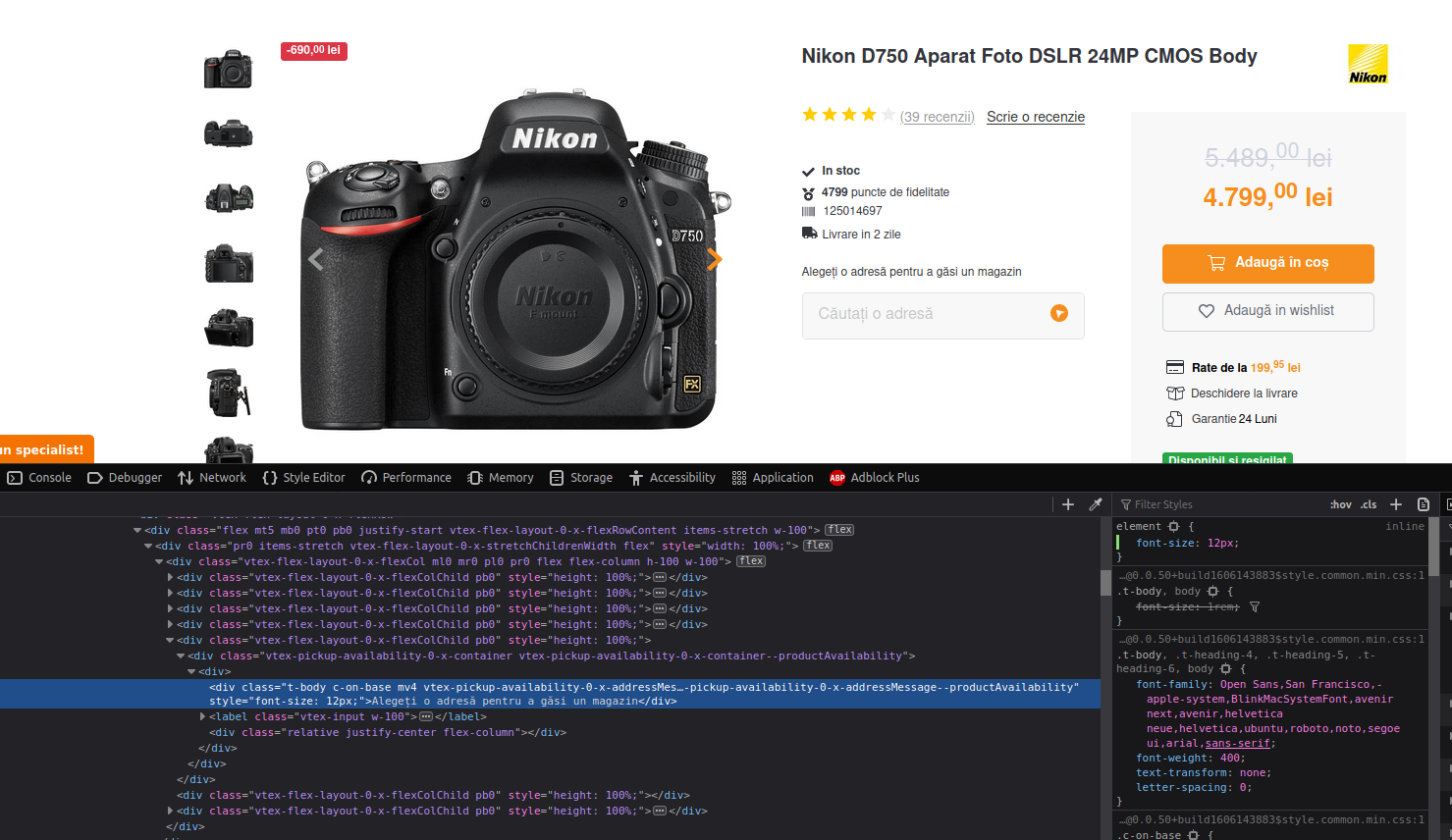This screenshot has width=1452, height=840.
Task: Switch to the Network tab
Action: pyautogui.click(x=212, y=478)
